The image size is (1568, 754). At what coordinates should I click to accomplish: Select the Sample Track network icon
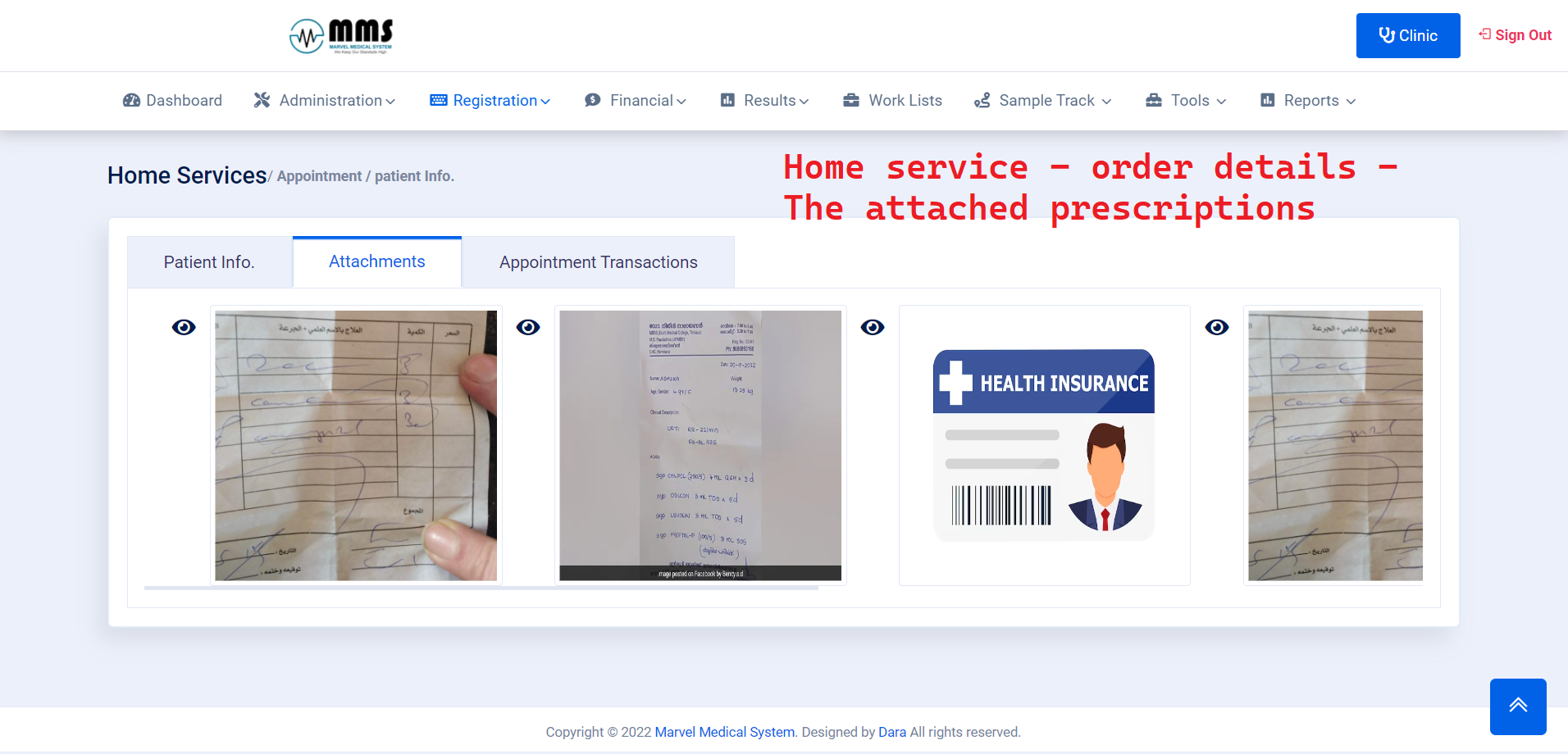tap(981, 100)
